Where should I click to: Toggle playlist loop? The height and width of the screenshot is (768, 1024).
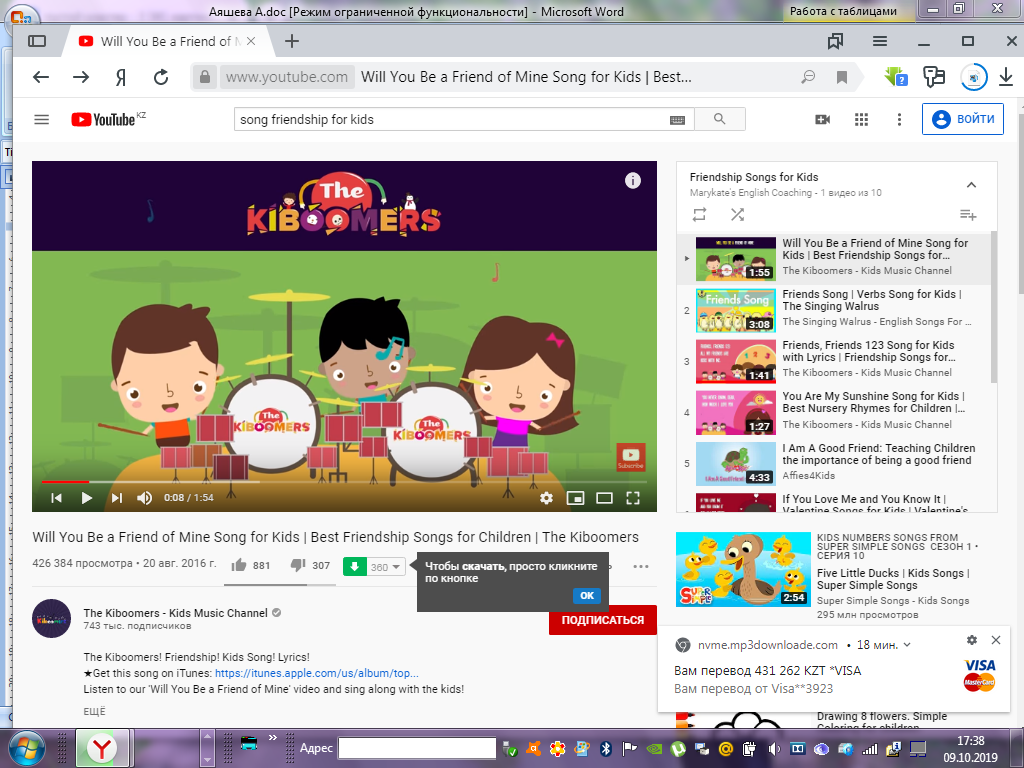pos(699,214)
